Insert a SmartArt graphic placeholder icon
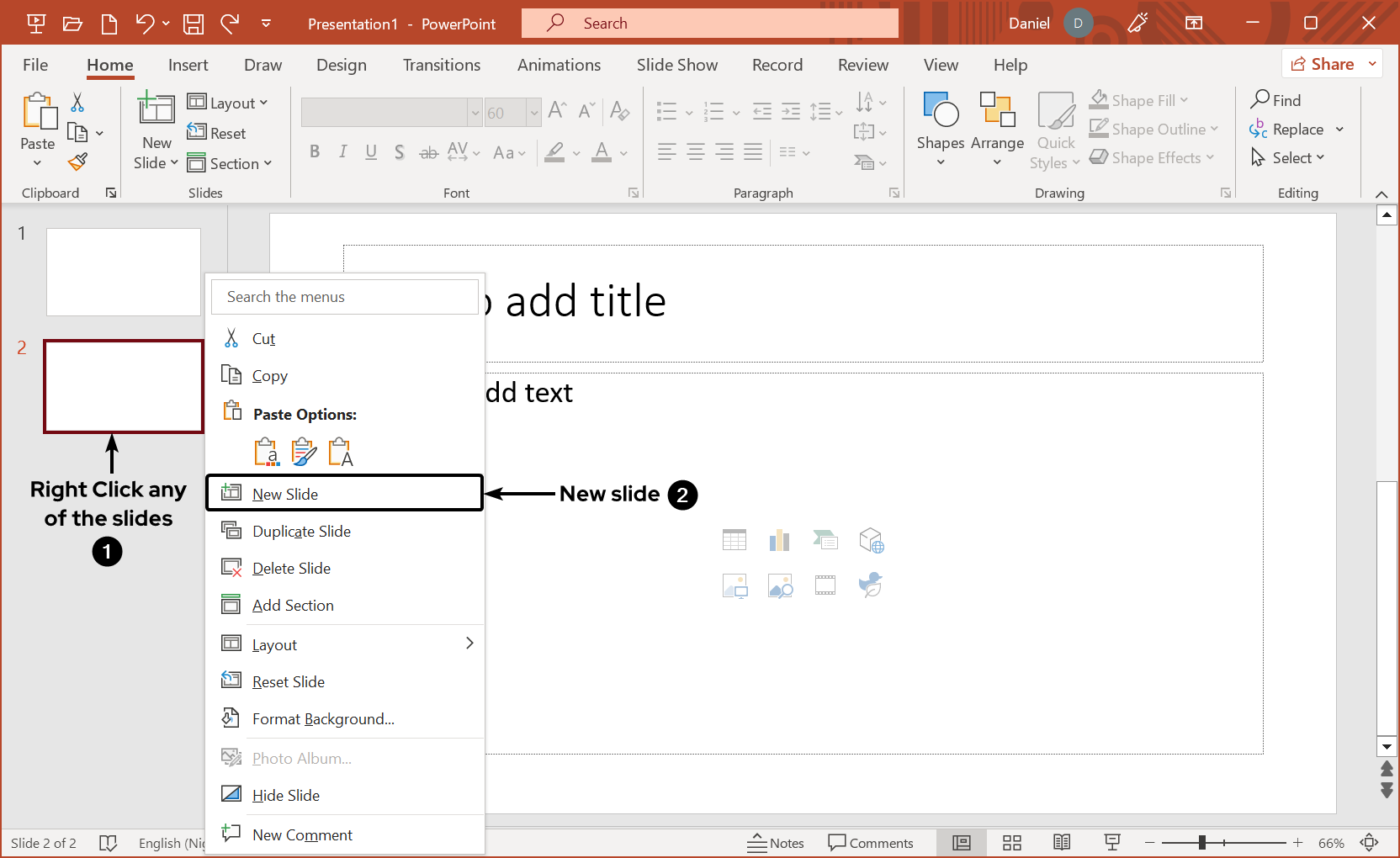 tap(825, 539)
